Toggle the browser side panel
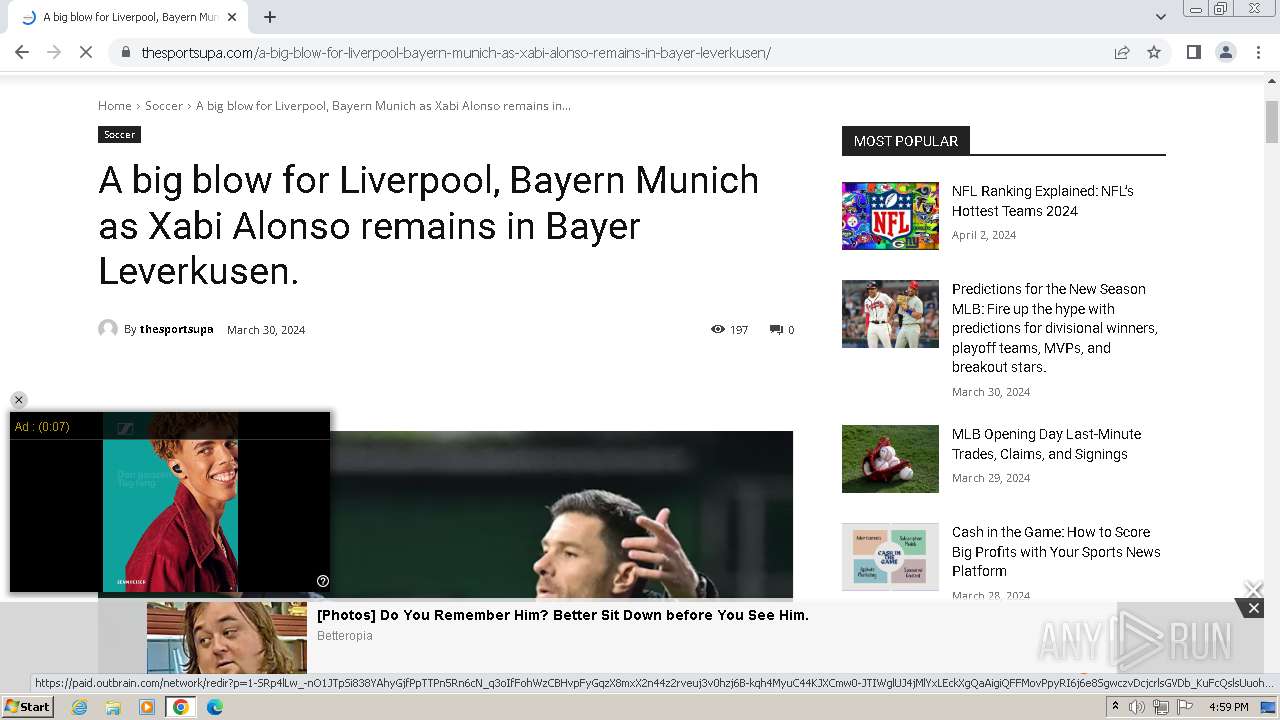1280x720 pixels. tap(1193, 52)
